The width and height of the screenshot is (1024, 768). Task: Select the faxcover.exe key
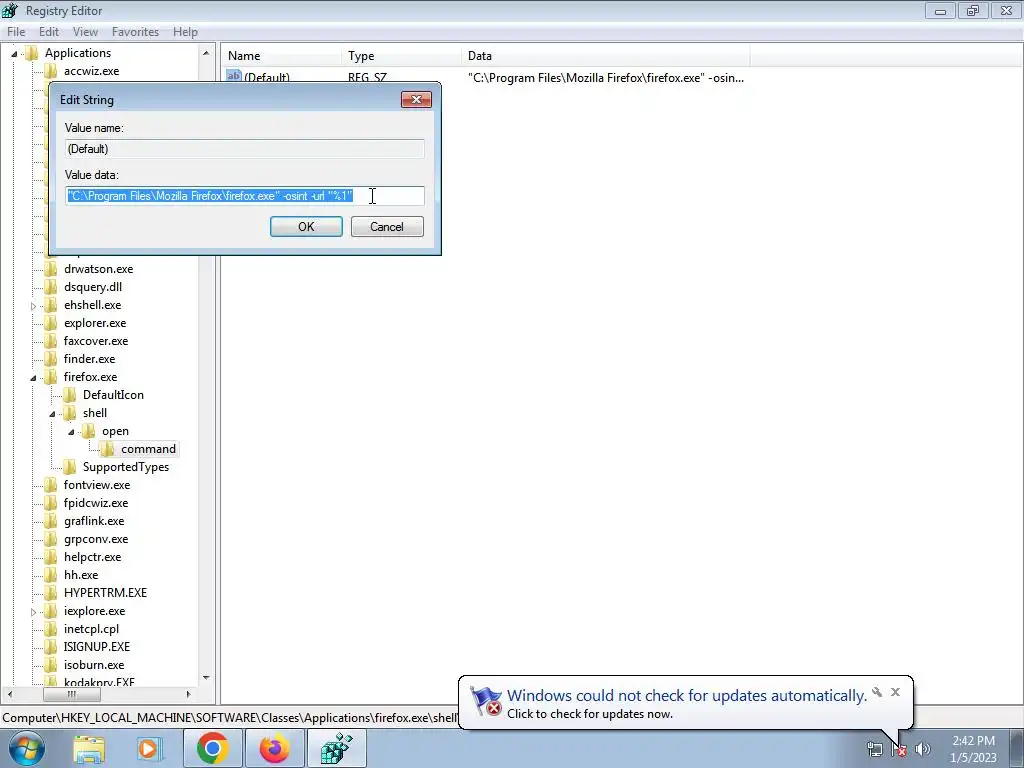pos(96,341)
